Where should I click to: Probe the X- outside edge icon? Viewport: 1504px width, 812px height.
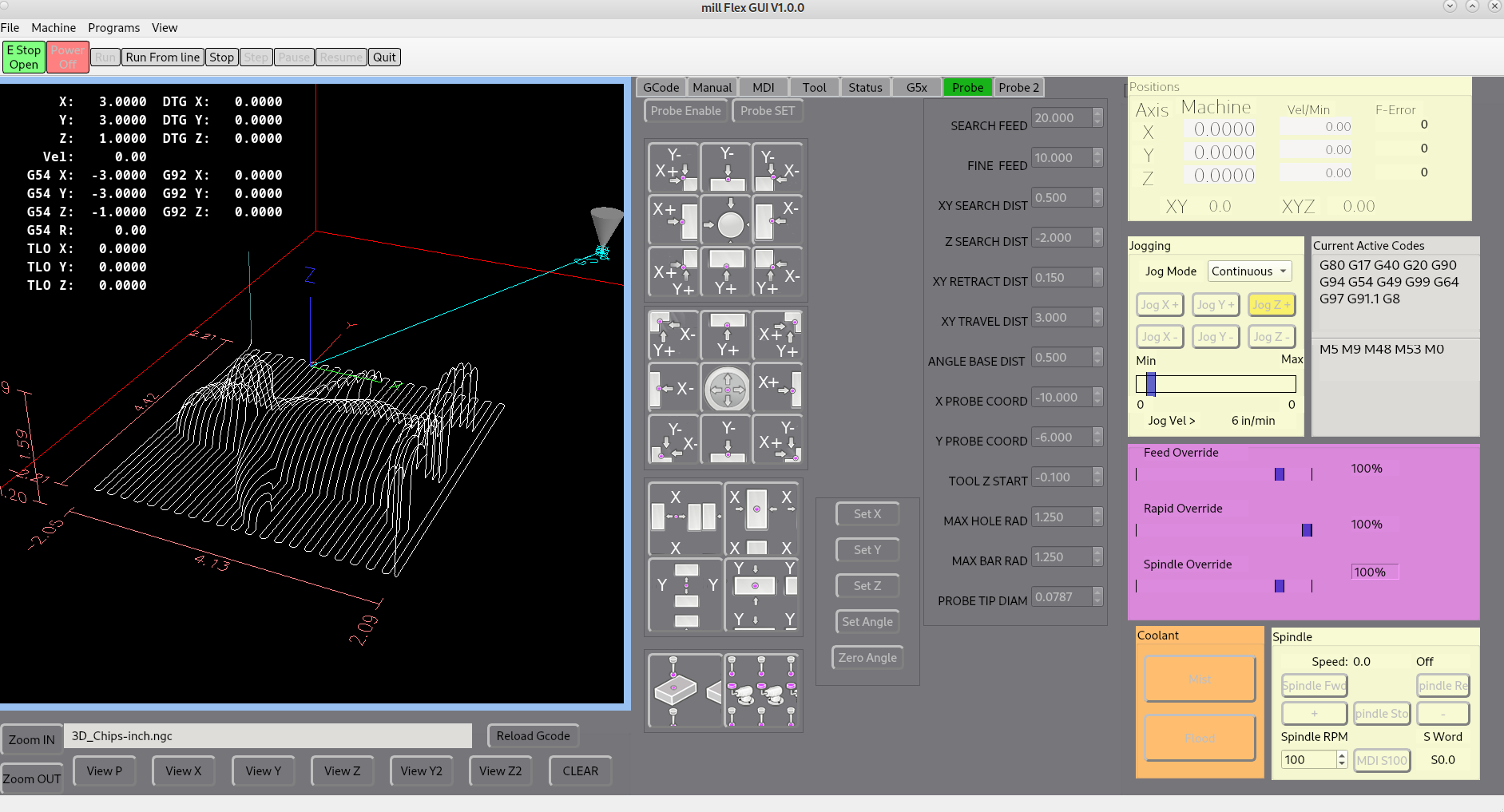[x=777, y=220]
